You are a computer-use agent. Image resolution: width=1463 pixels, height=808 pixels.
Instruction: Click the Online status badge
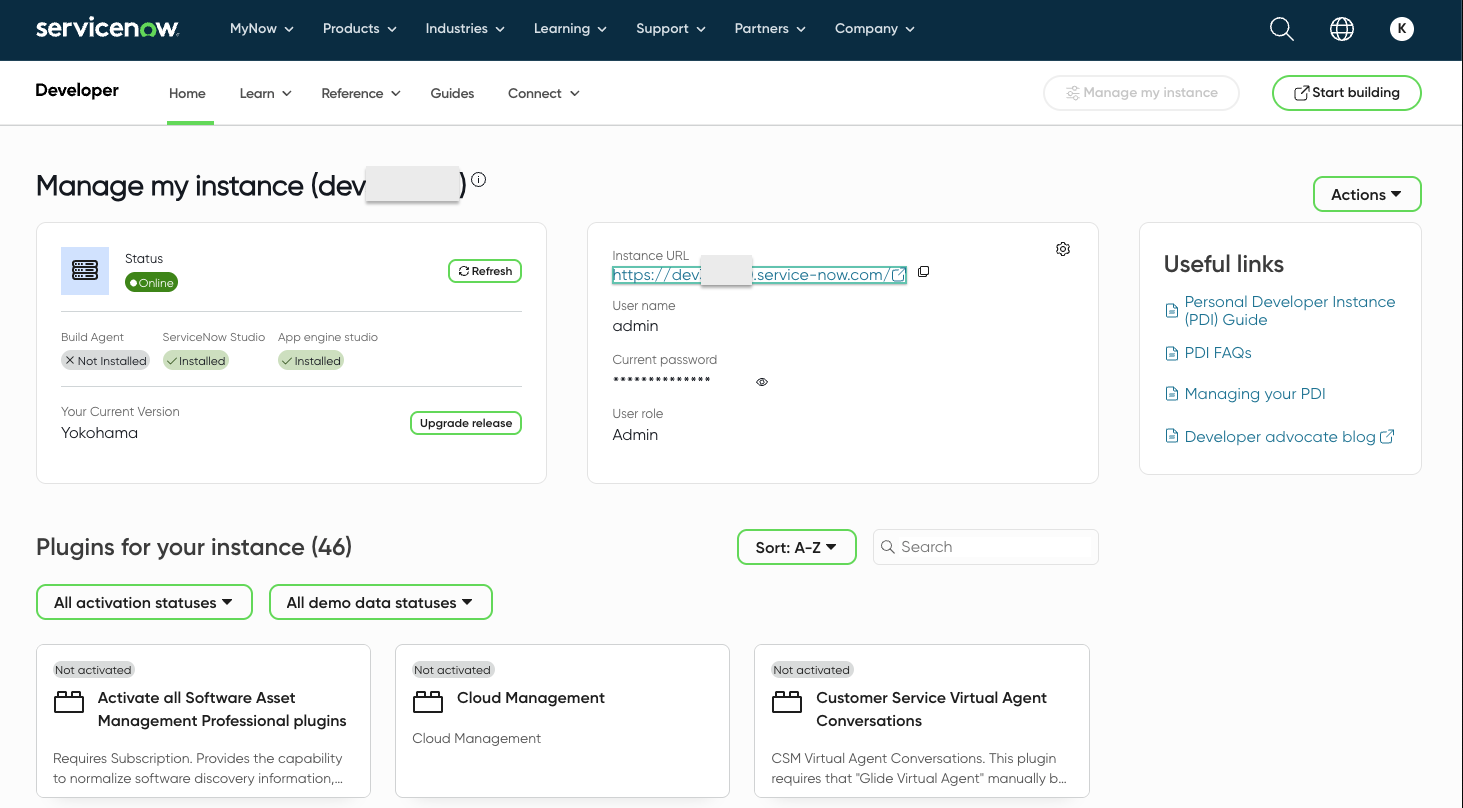pos(152,283)
